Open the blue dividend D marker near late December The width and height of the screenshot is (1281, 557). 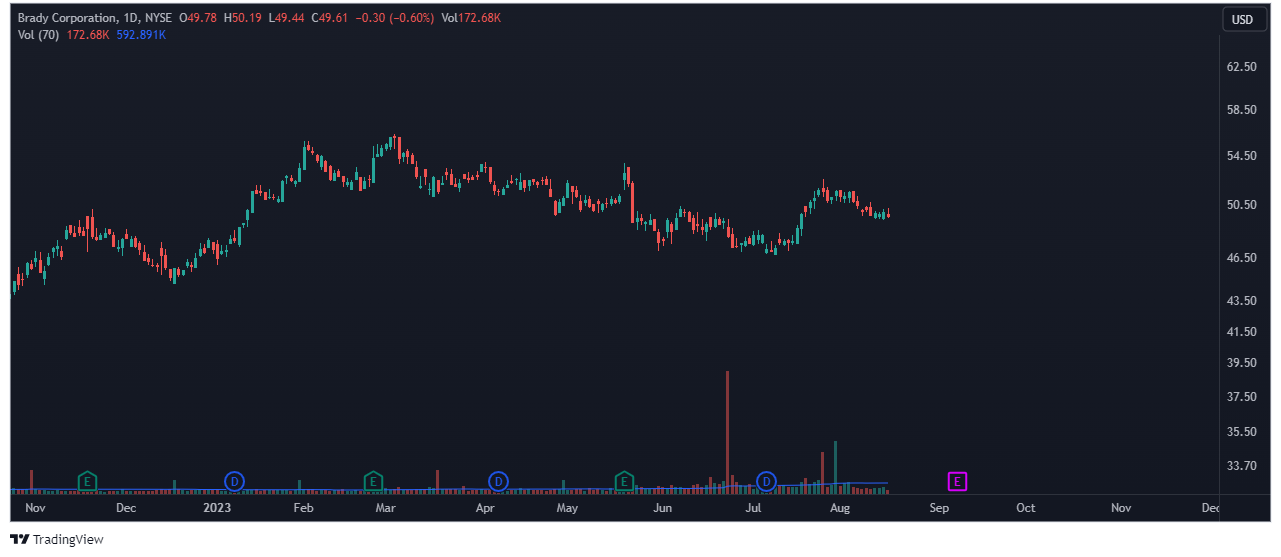pos(234,482)
